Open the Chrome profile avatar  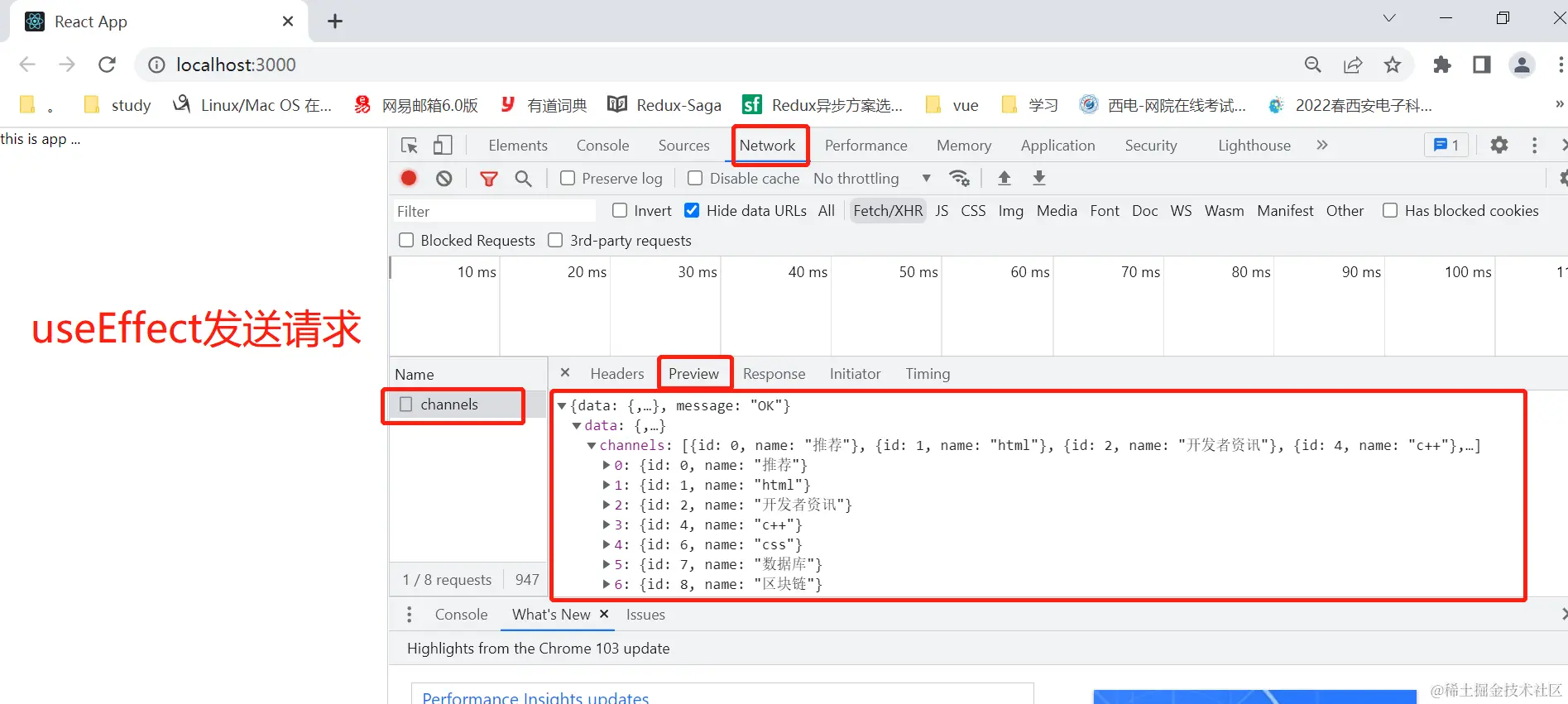pyautogui.click(x=1522, y=65)
